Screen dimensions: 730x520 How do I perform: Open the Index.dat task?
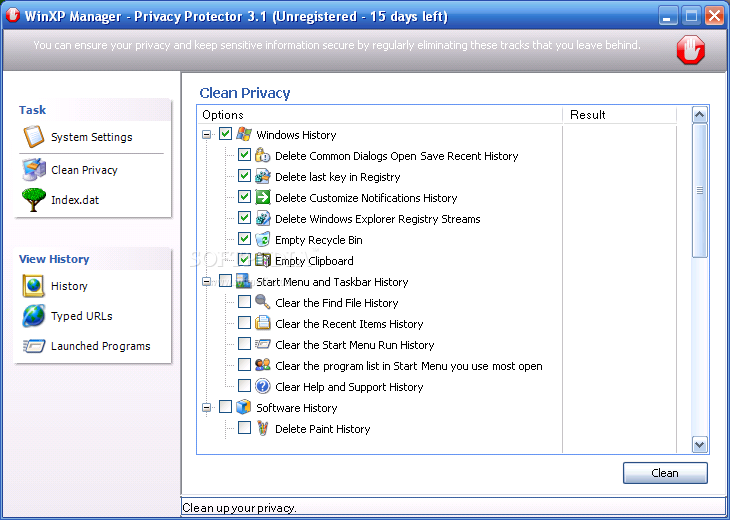75,200
